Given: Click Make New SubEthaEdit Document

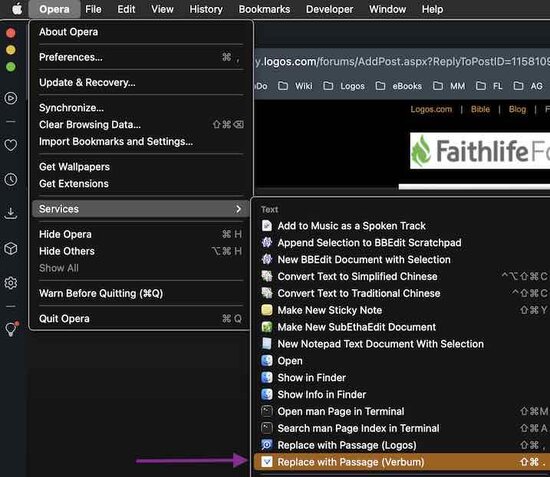Looking at the screenshot, I should click(402, 327).
